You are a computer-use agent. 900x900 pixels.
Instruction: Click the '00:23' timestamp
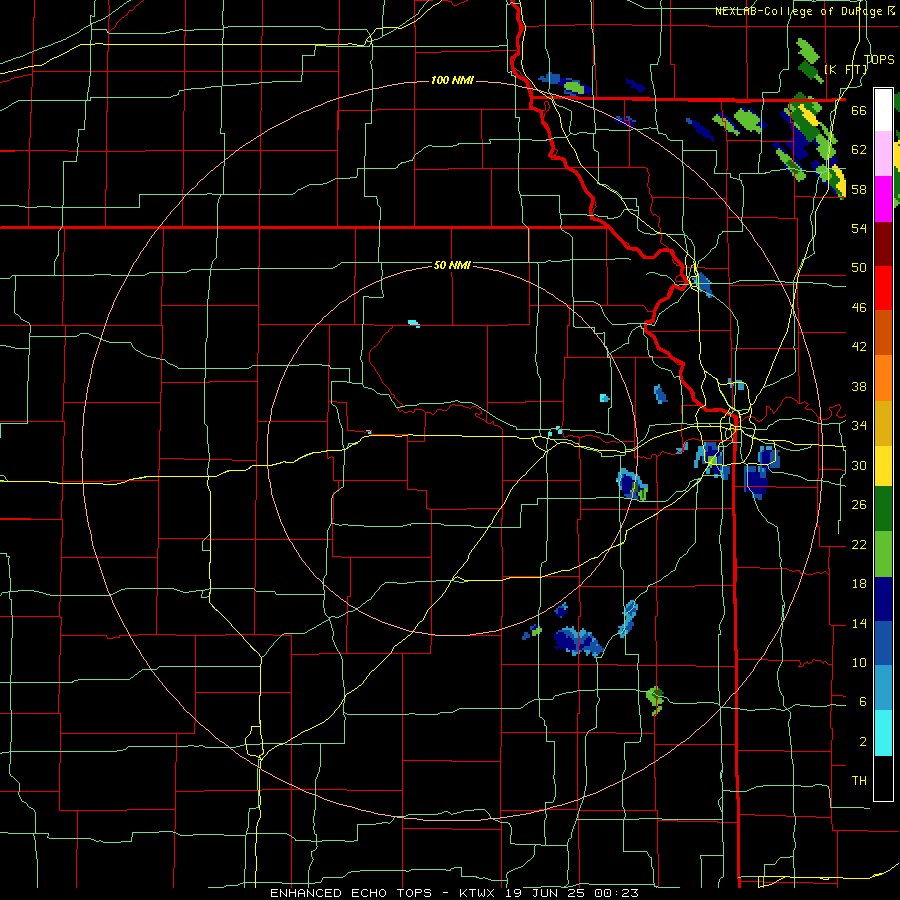point(616,893)
